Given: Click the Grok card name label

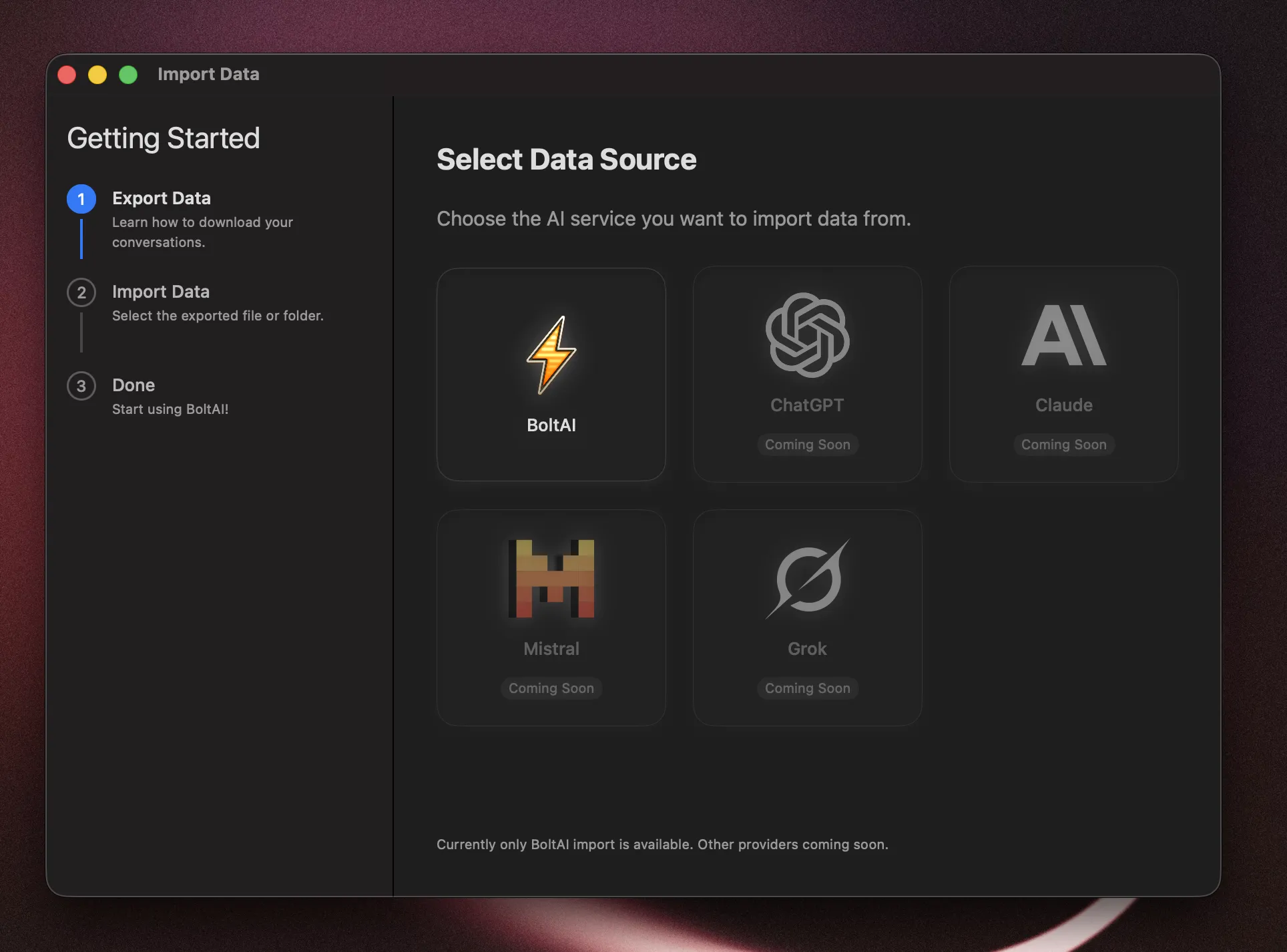Looking at the screenshot, I should coord(807,649).
